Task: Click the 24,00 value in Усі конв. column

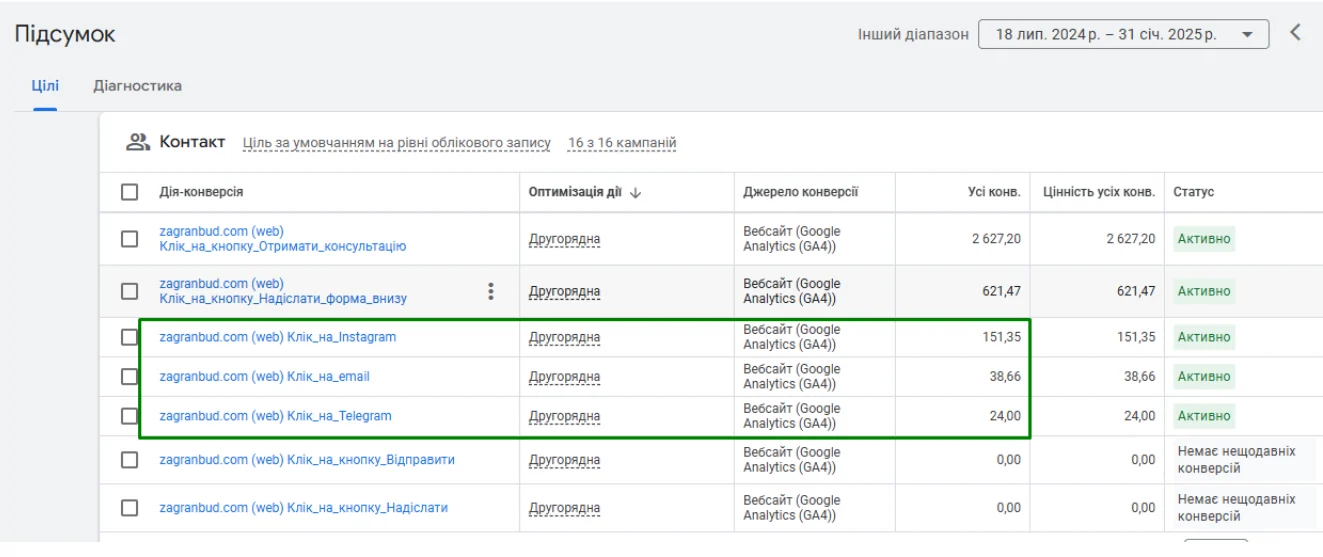Action: 1005,416
